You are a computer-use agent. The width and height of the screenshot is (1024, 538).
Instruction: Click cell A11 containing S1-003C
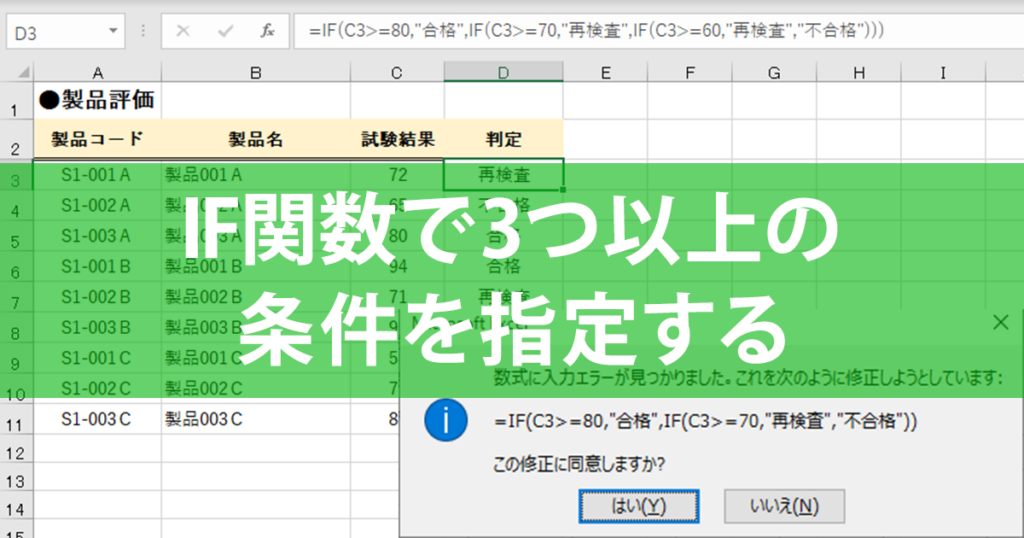(x=97, y=419)
